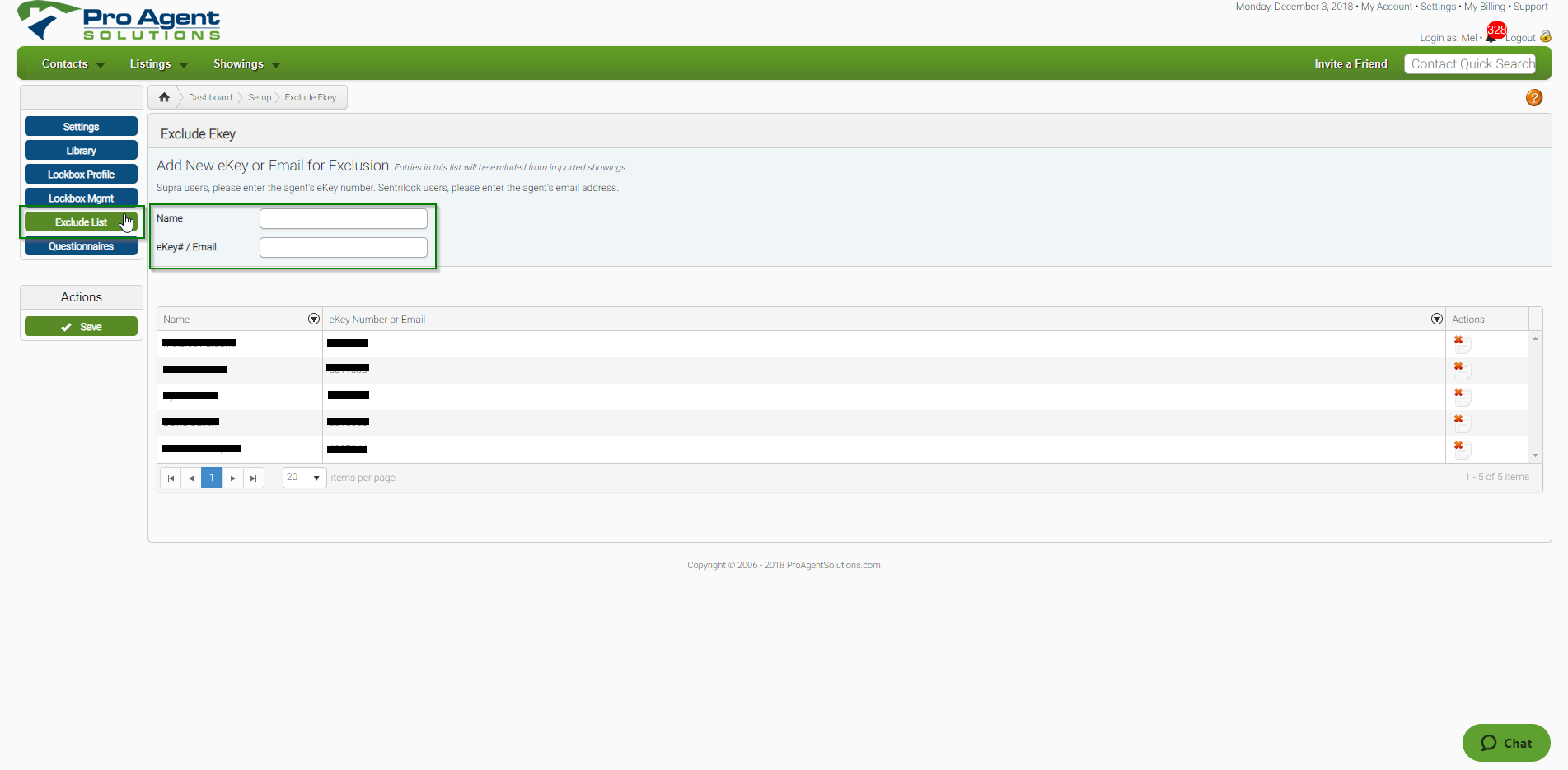Click the Exclude Ekey breadcrumb
Viewport: 1568px width, 770px height.
click(311, 97)
